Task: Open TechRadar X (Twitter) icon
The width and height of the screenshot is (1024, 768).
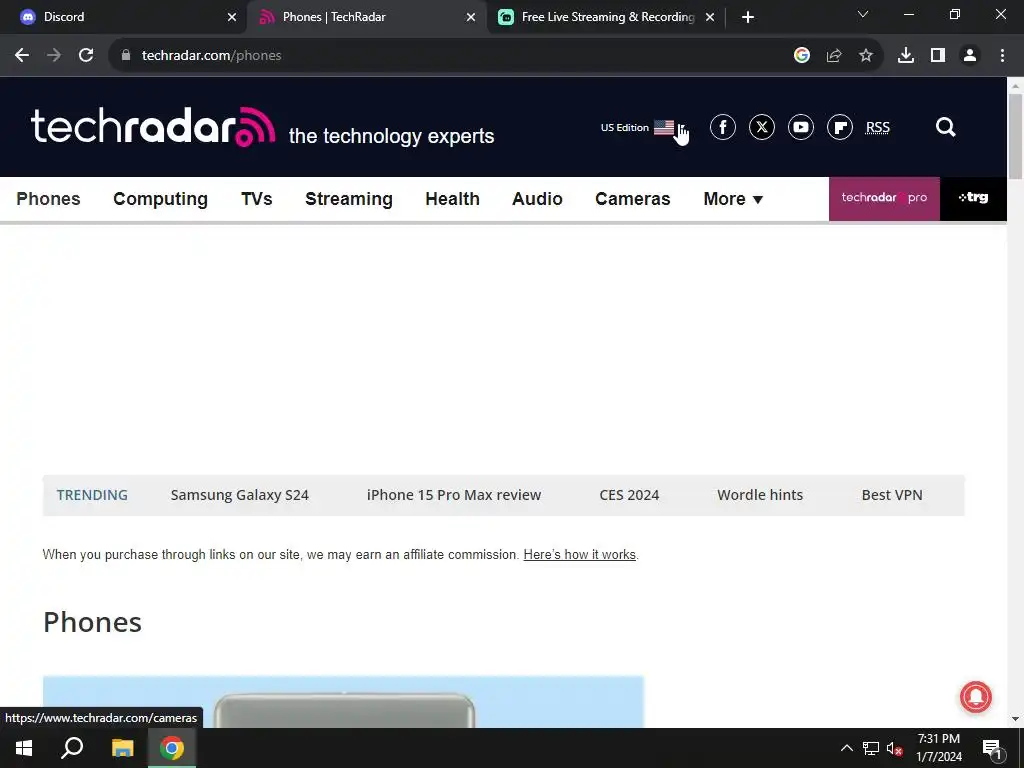Action: coord(761,127)
